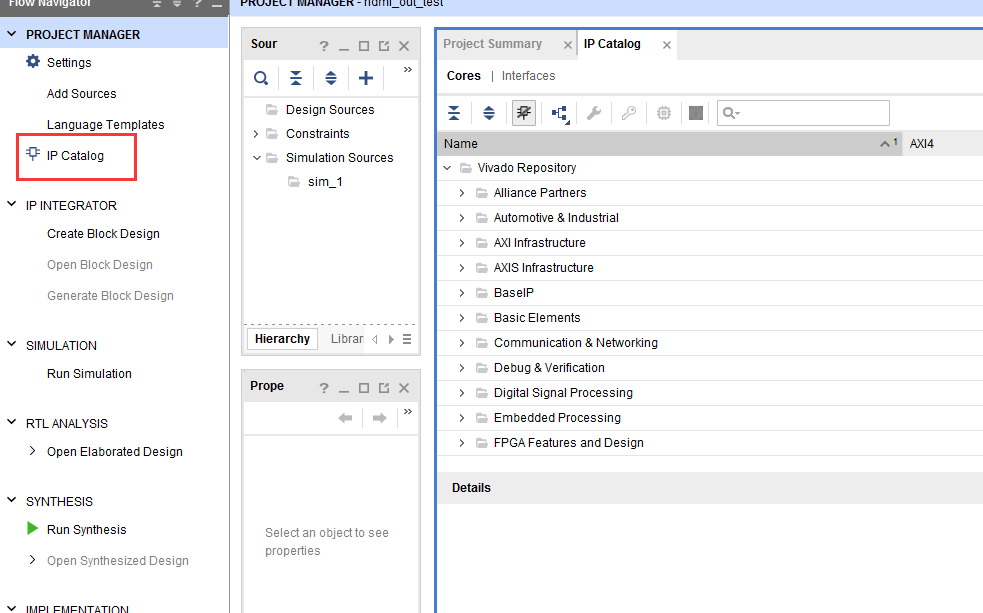Expand the Alliance Partners folder
This screenshot has height=613, width=983.
click(461, 192)
